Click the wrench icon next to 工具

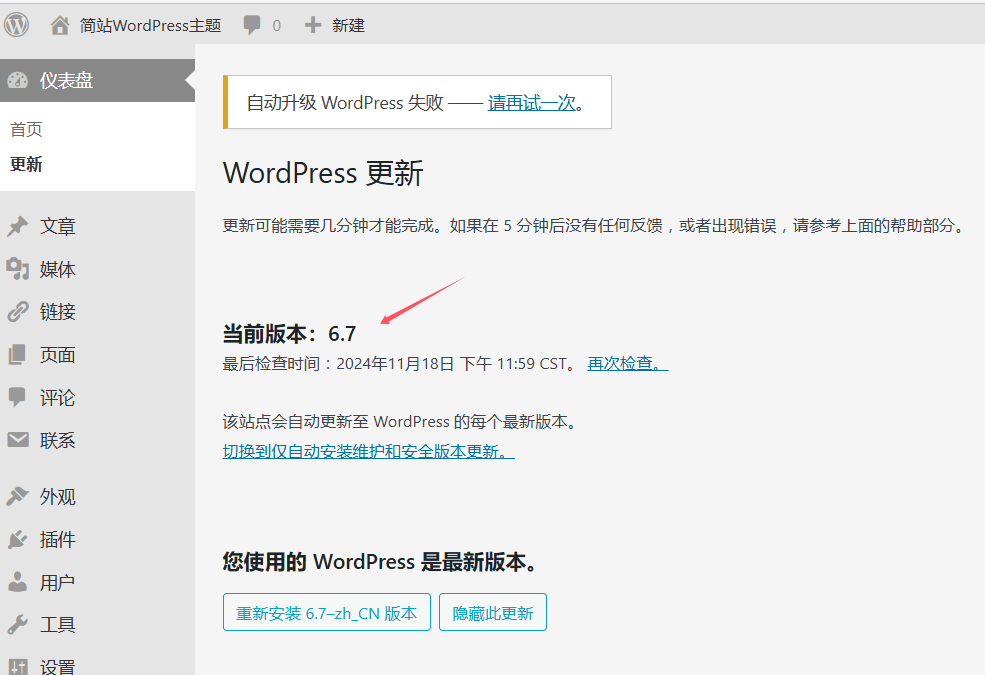click(x=18, y=625)
